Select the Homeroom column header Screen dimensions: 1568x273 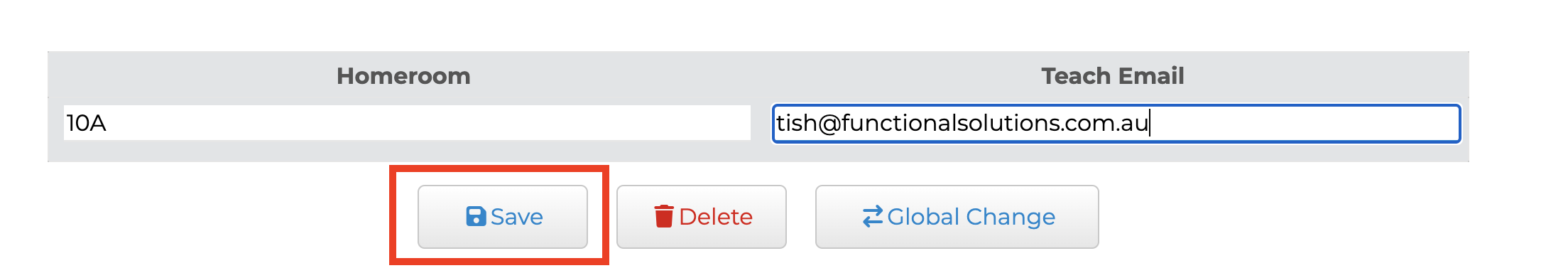[403, 76]
